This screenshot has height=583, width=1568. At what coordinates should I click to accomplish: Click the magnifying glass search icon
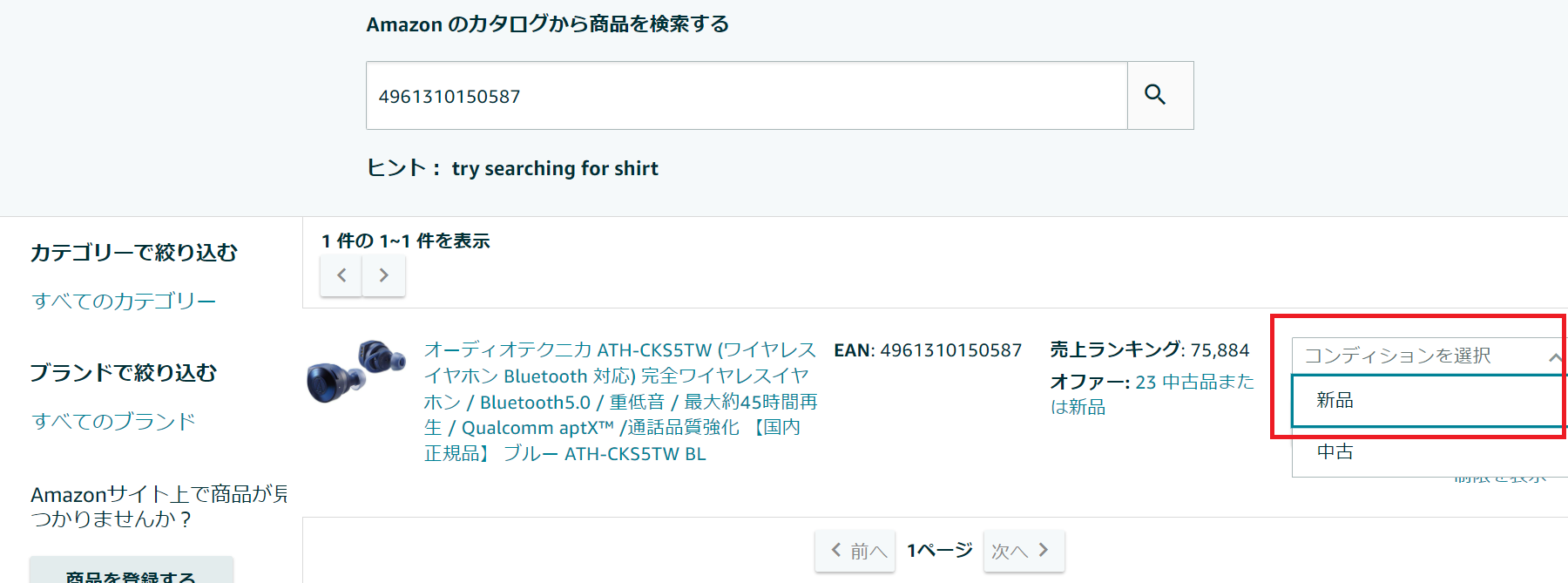1159,95
